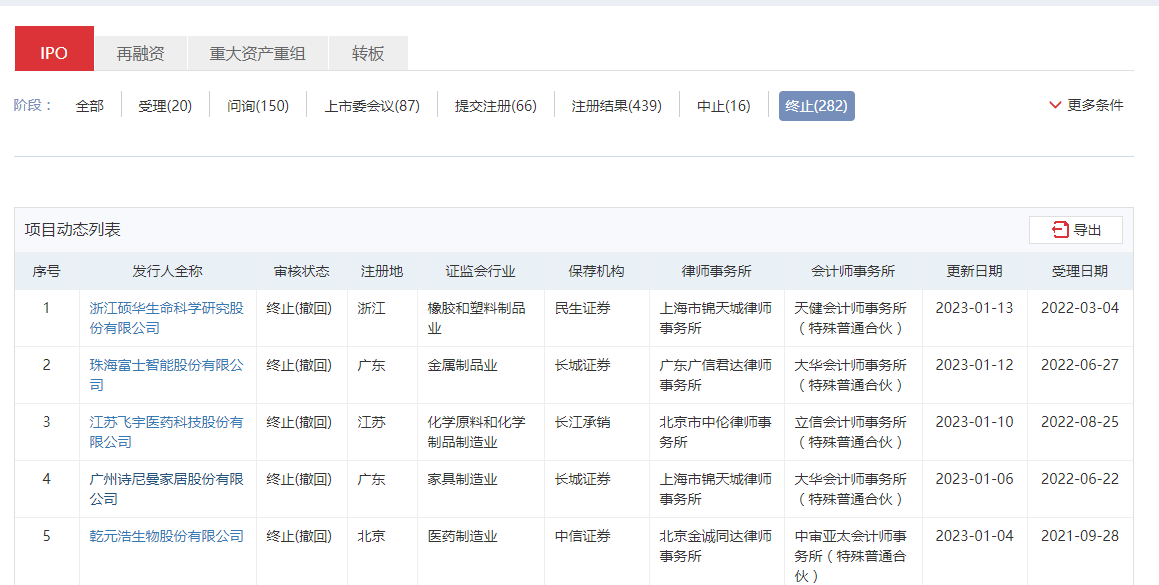Image resolution: width=1159 pixels, height=585 pixels.
Task: Filter by 提交注册(66) stage
Action: pyautogui.click(x=496, y=106)
